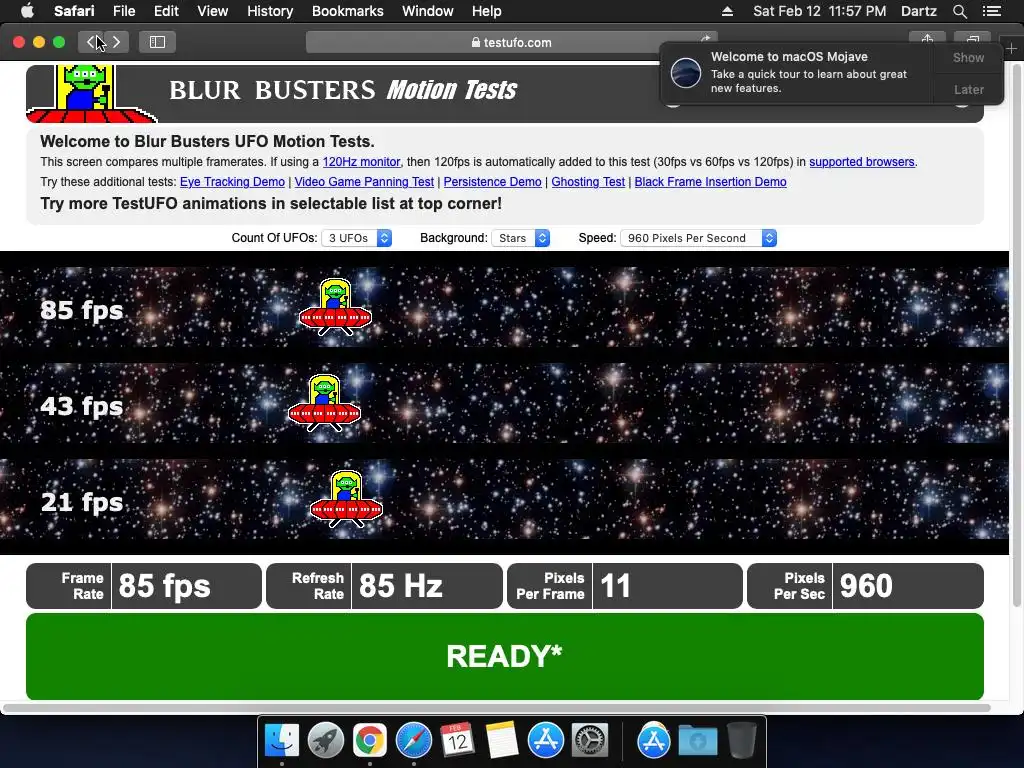This screenshot has width=1024, height=768.
Task: Open Safari compass in the Dock
Action: [413, 741]
